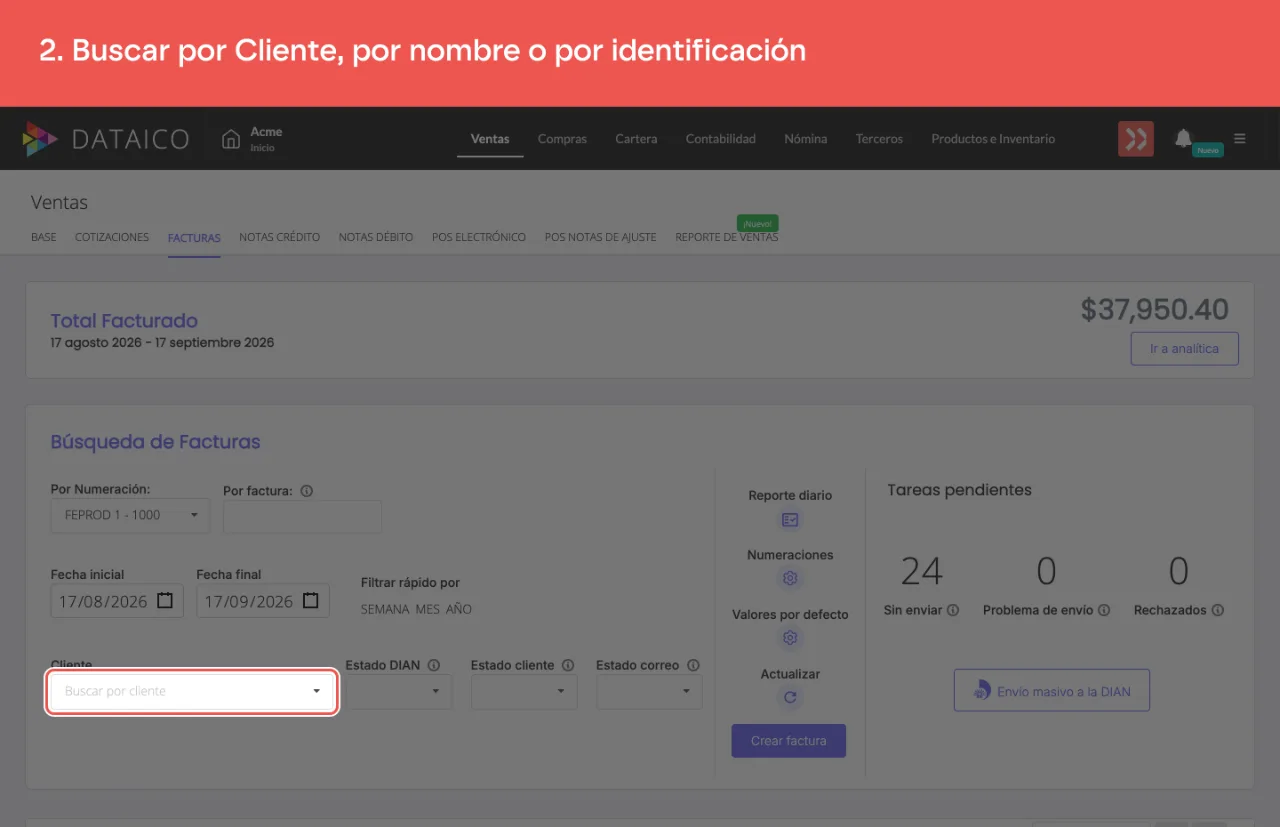
Task: Switch to the POS Electrónico tab
Action: (479, 237)
